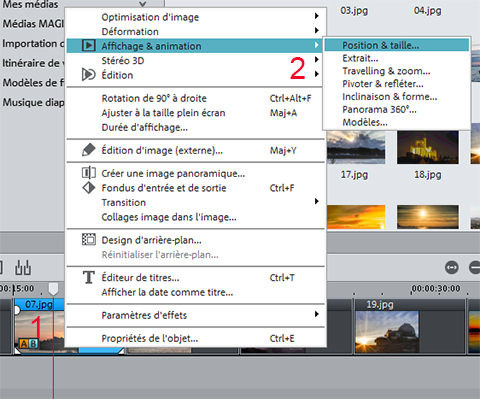480x399 pixels.
Task: Open Importation category
Action: tap(33, 43)
